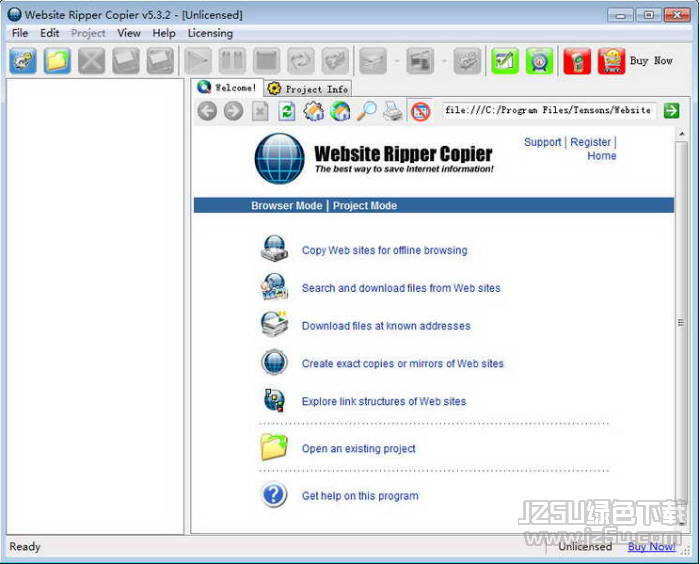Screen dimensions: 700x564
Task: Switch to Project Mode
Action: [365, 205]
